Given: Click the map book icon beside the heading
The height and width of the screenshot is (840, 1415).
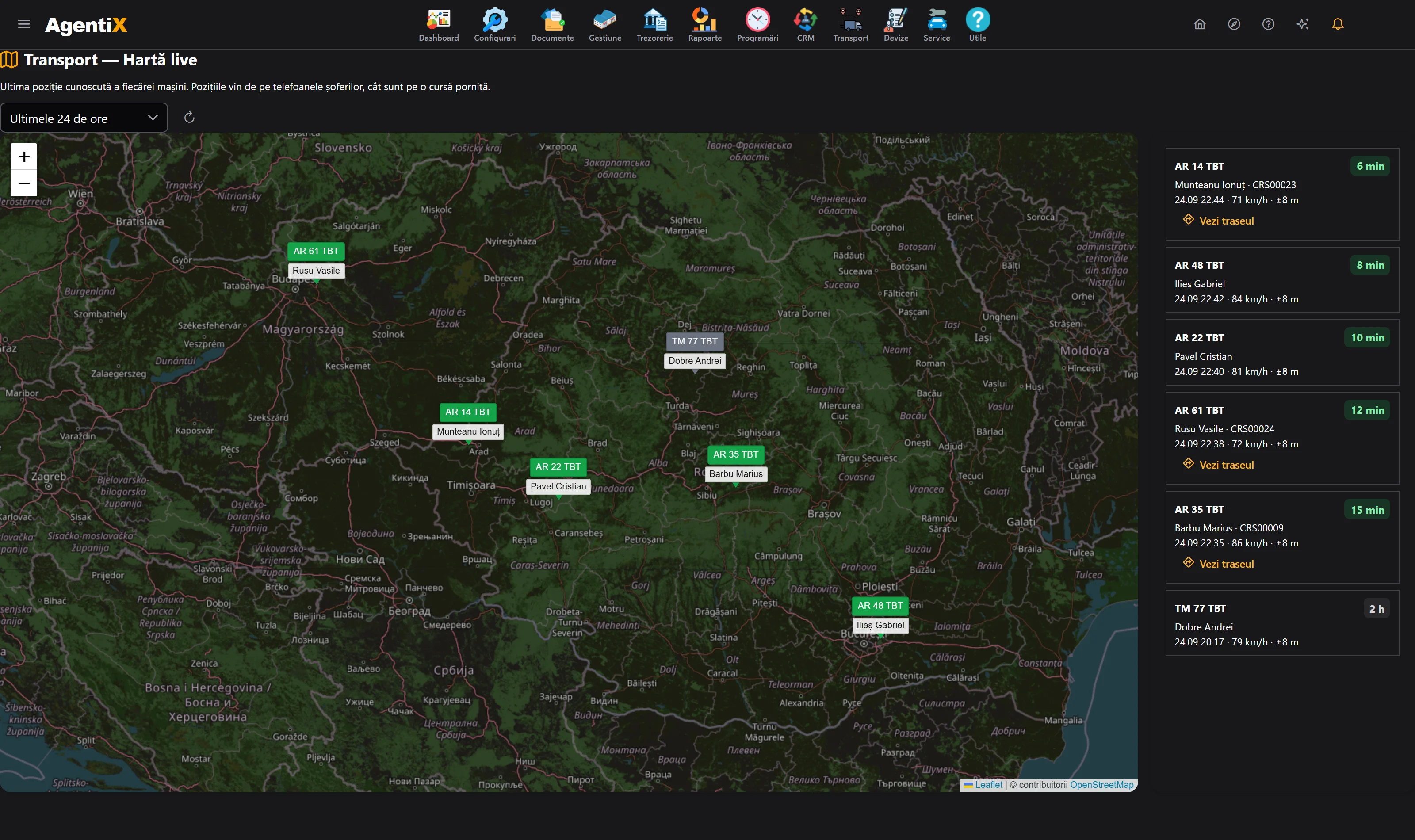Looking at the screenshot, I should coord(9,59).
